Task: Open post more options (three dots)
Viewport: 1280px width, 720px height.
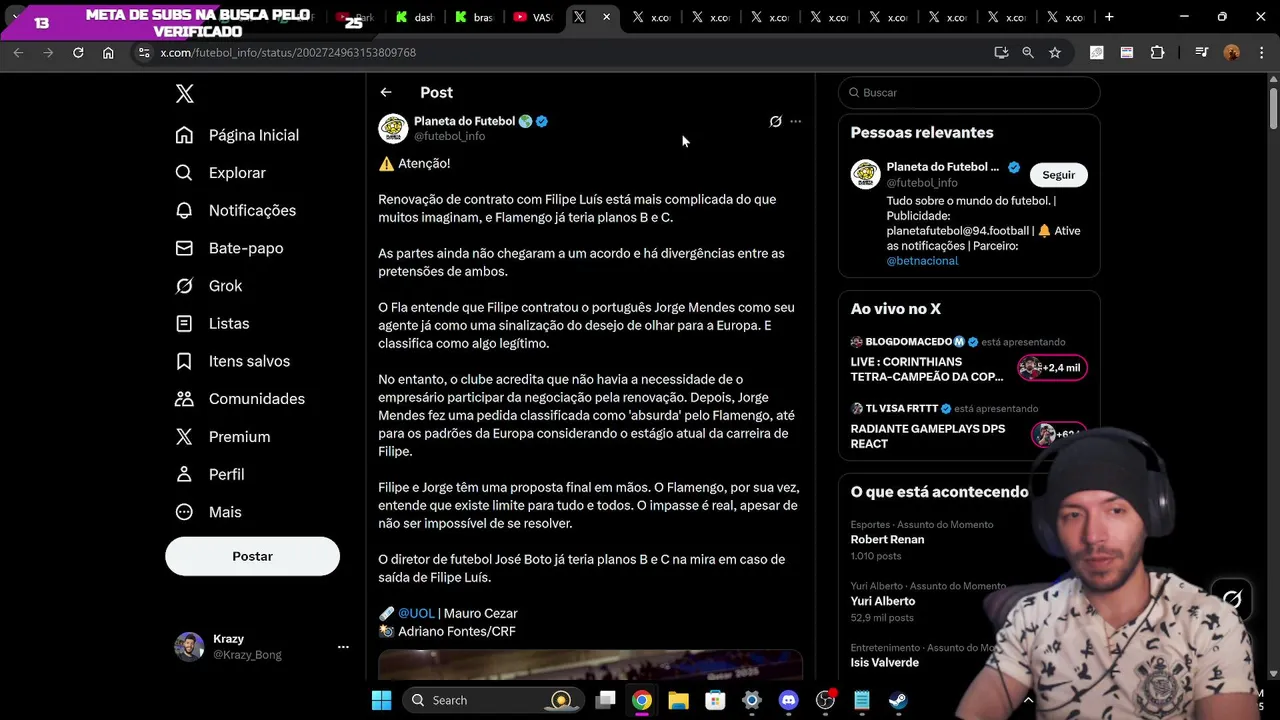Action: [796, 121]
